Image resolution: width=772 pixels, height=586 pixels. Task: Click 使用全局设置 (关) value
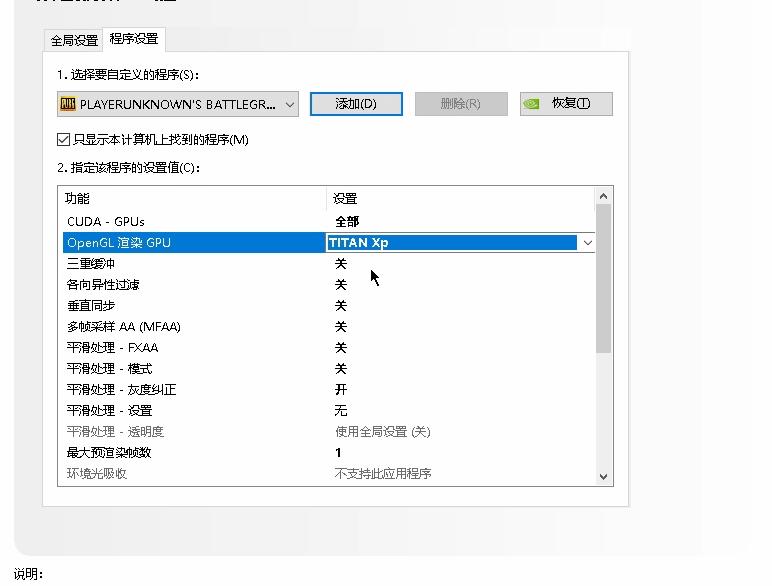383,432
